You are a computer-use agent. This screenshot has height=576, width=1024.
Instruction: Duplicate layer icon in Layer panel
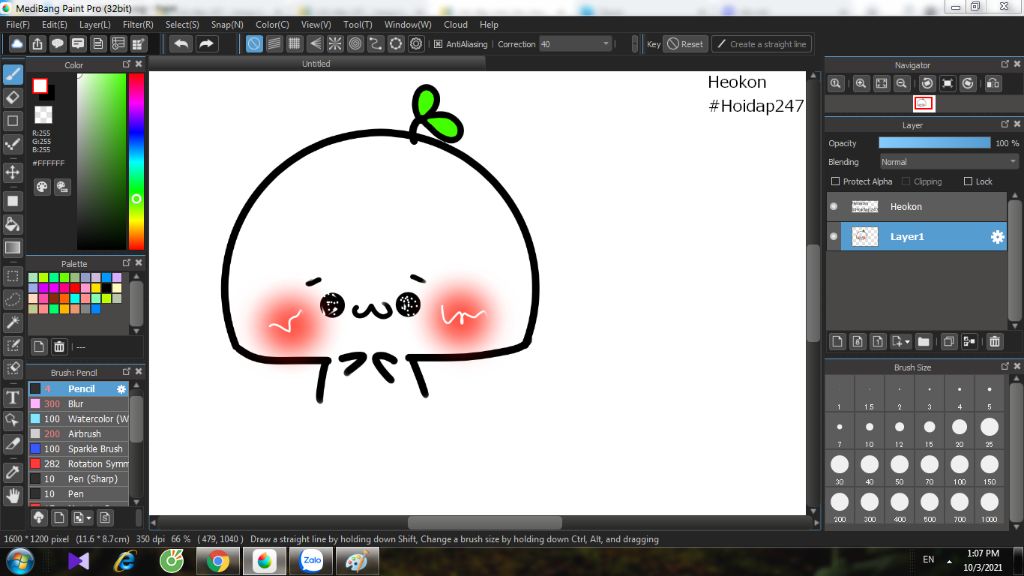pyautogui.click(x=948, y=341)
